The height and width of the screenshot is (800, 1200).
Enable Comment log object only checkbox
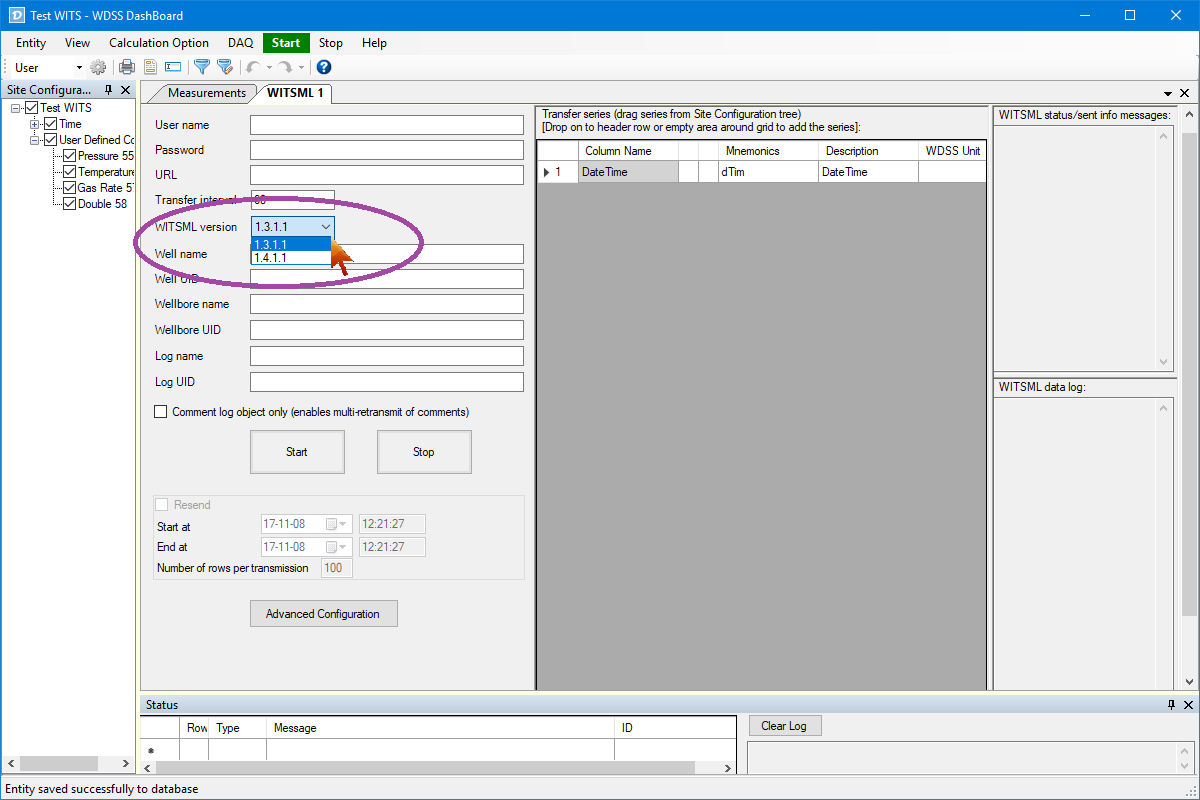click(x=161, y=412)
